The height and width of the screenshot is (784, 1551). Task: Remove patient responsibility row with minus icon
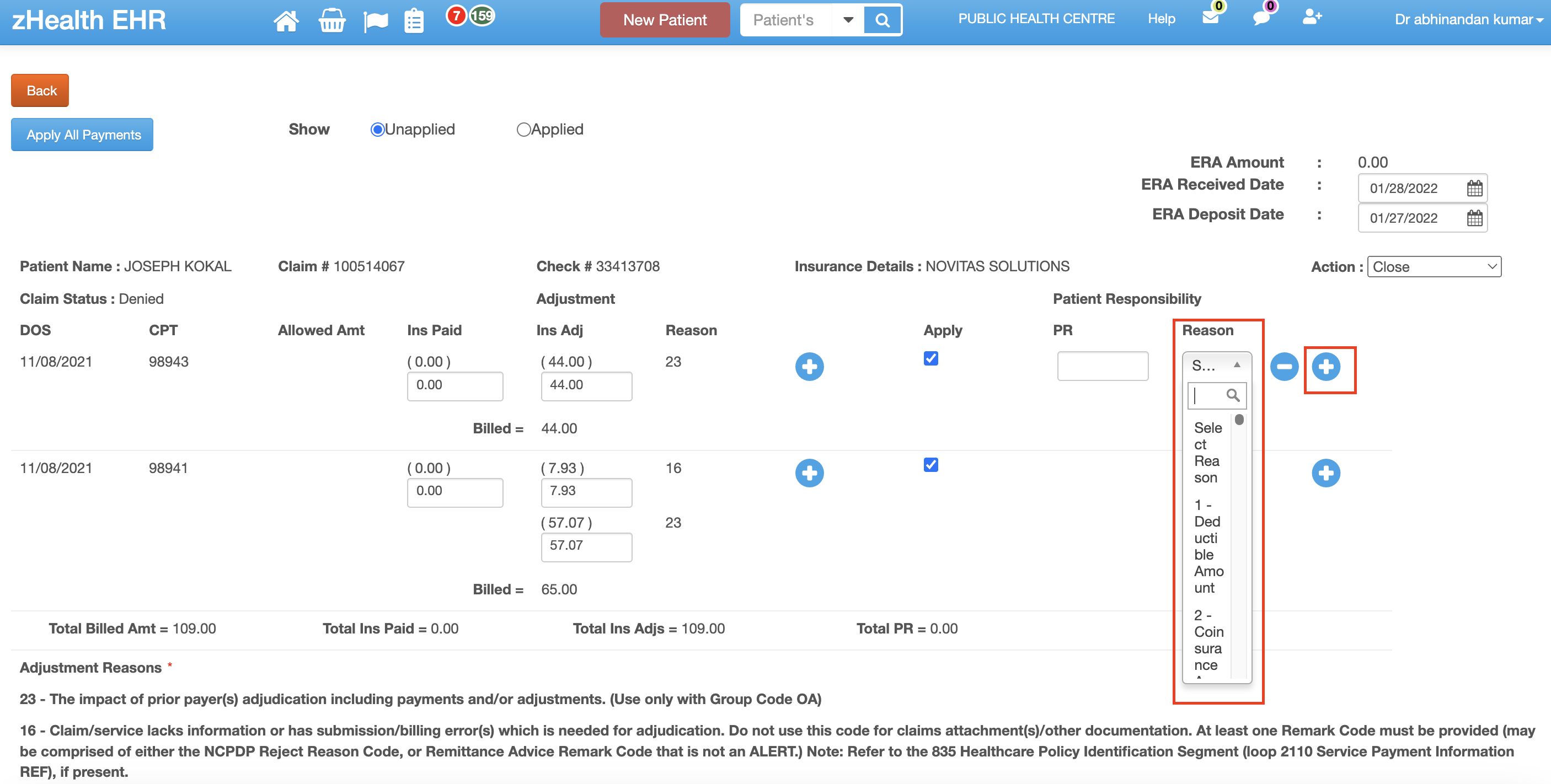[1284, 367]
